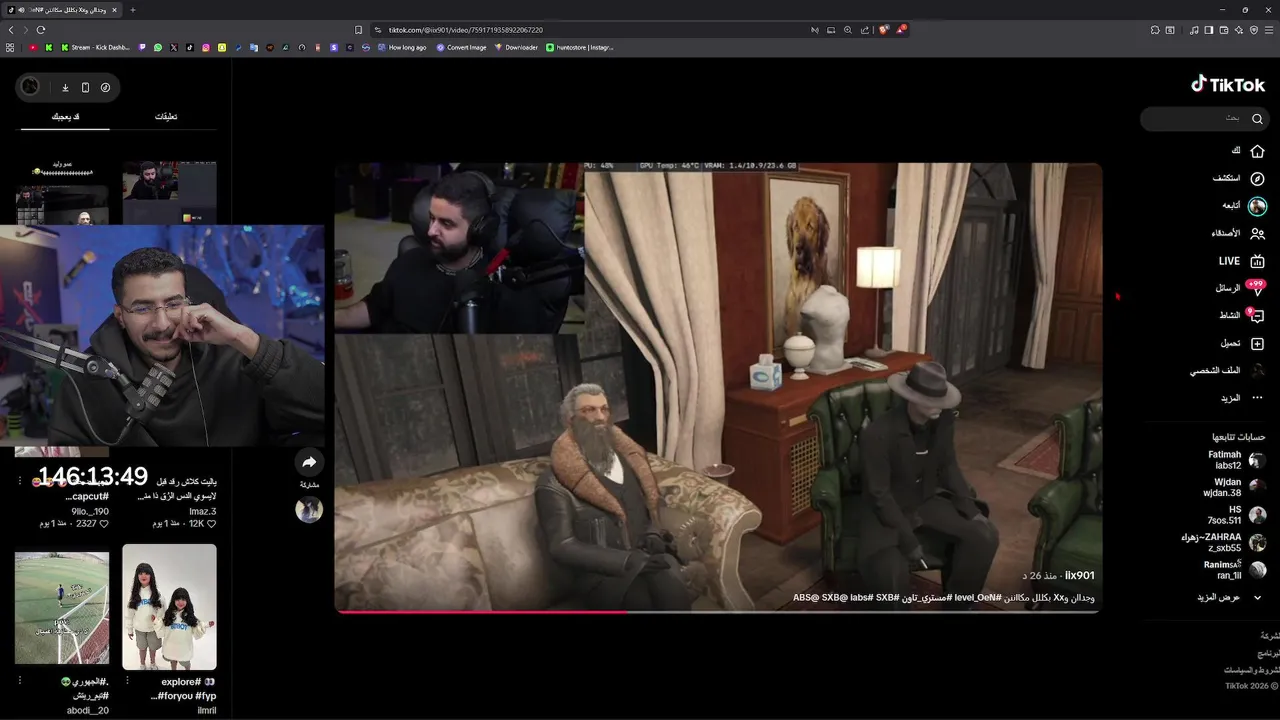Open the X bookmark icon in bookmarks bar
The width and height of the screenshot is (1280, 720).
pyautogui.click(x=174, y=47)
